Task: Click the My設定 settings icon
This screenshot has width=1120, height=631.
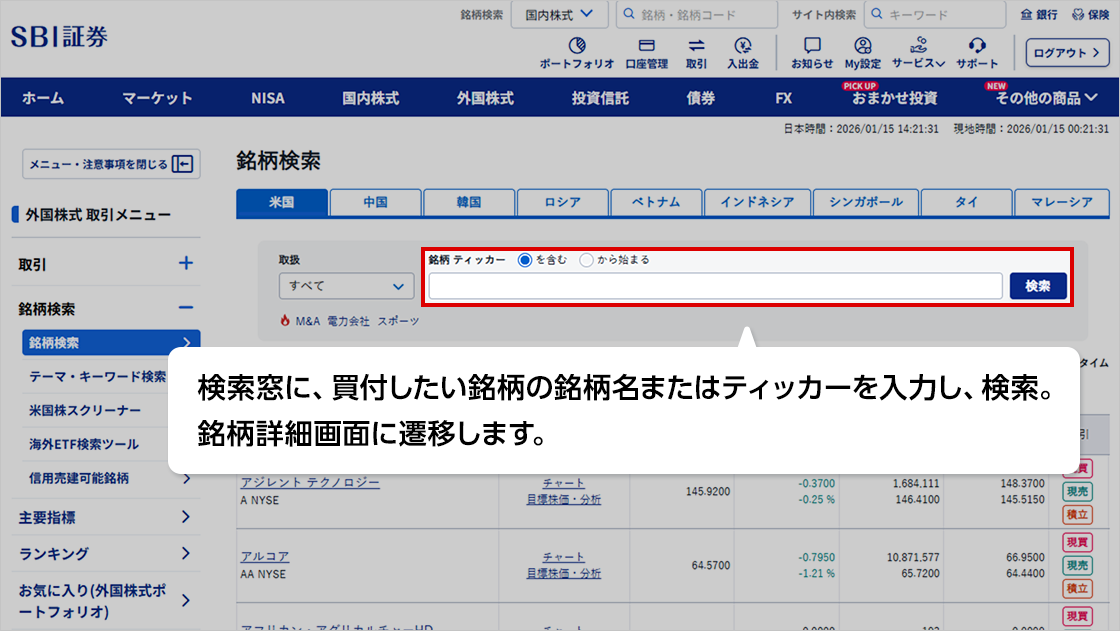Action: click(862, 46)
